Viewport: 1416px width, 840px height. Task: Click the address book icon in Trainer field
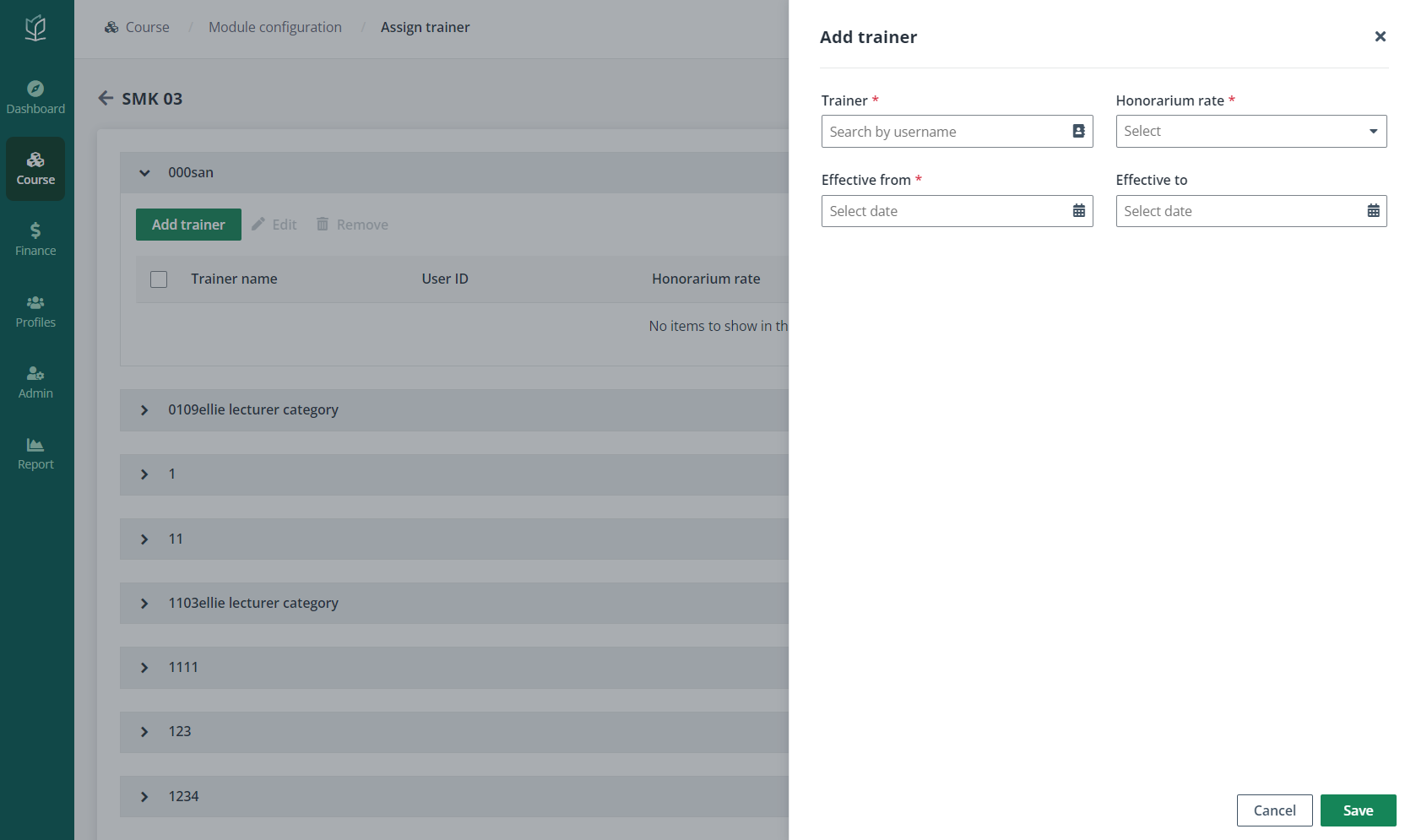click(x=1078, y=131)
